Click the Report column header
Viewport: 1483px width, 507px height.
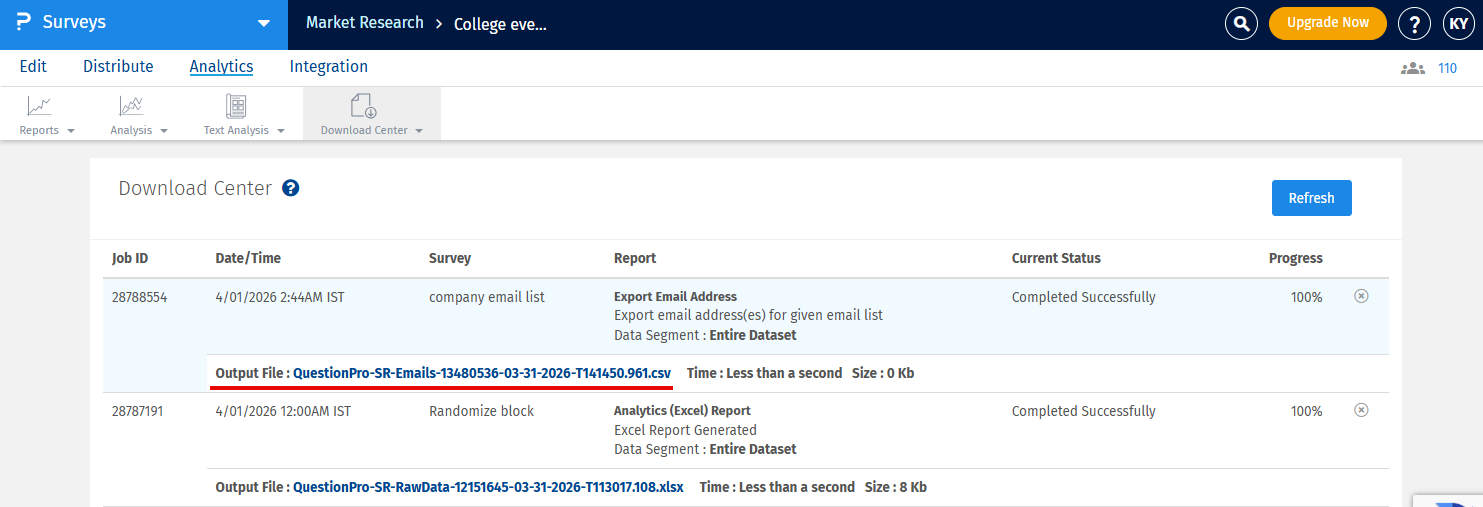pos(635,258)
